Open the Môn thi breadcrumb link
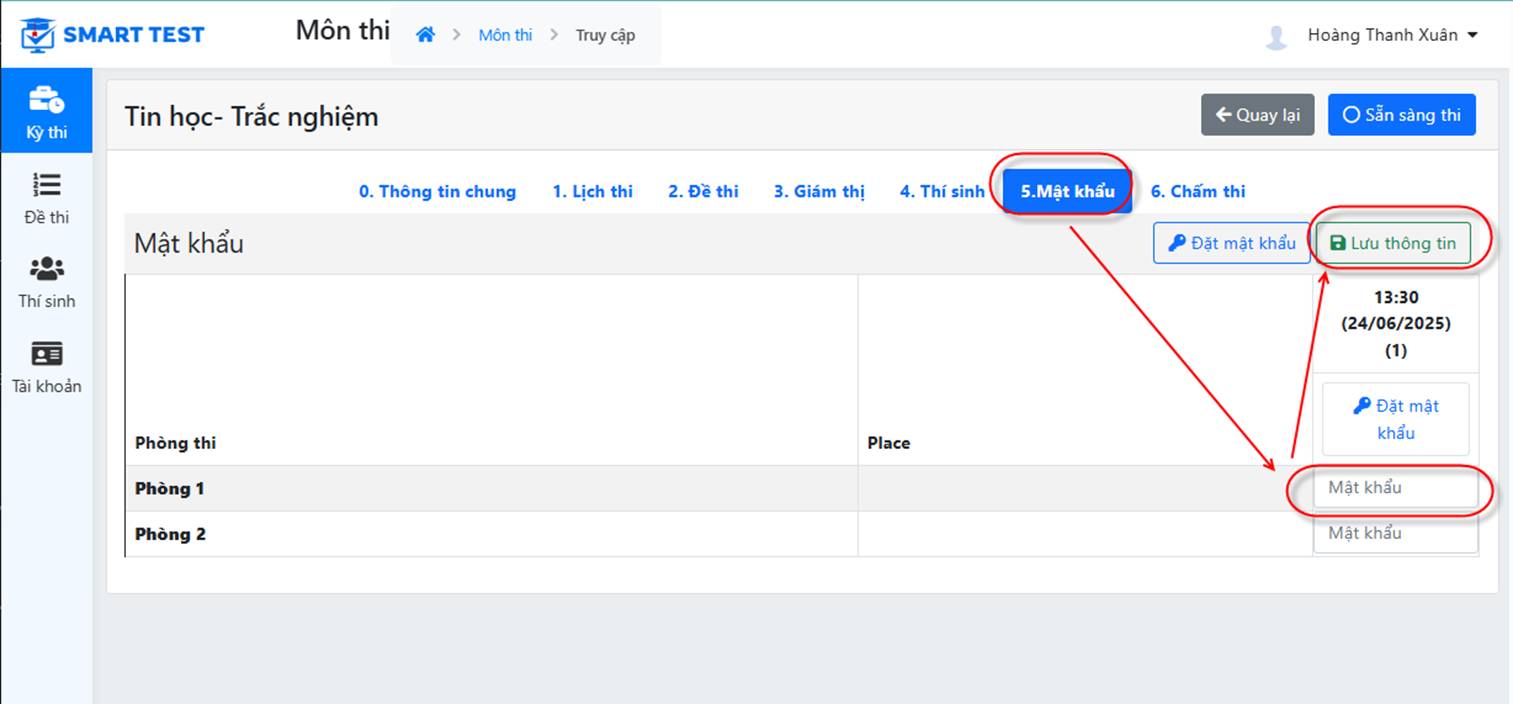 [505, 35]
